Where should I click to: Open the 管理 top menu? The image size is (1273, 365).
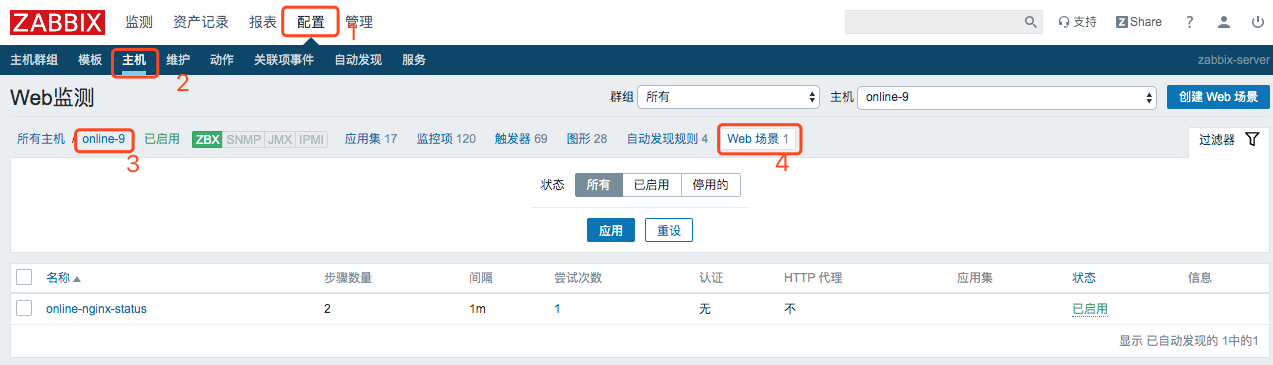359,22
